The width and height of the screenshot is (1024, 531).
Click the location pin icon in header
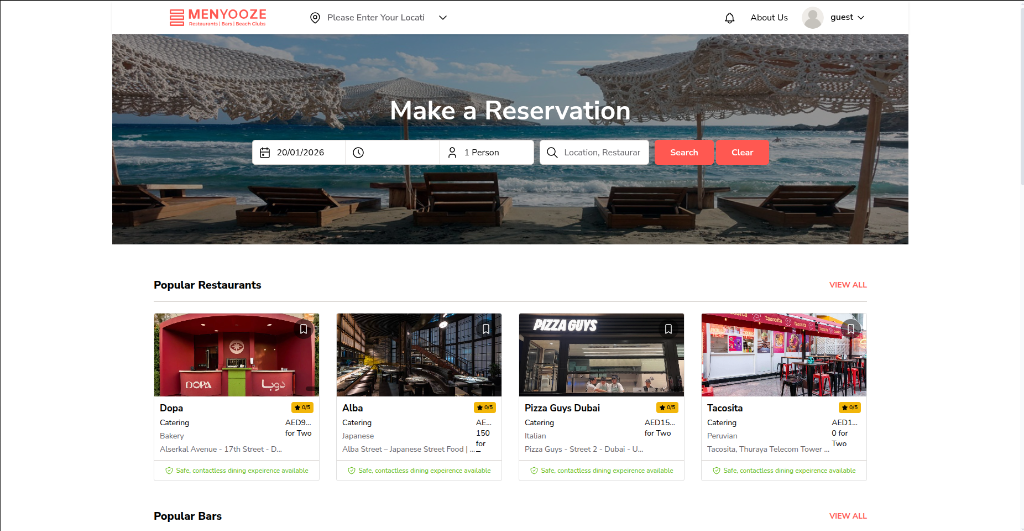(x=315, y=18)
